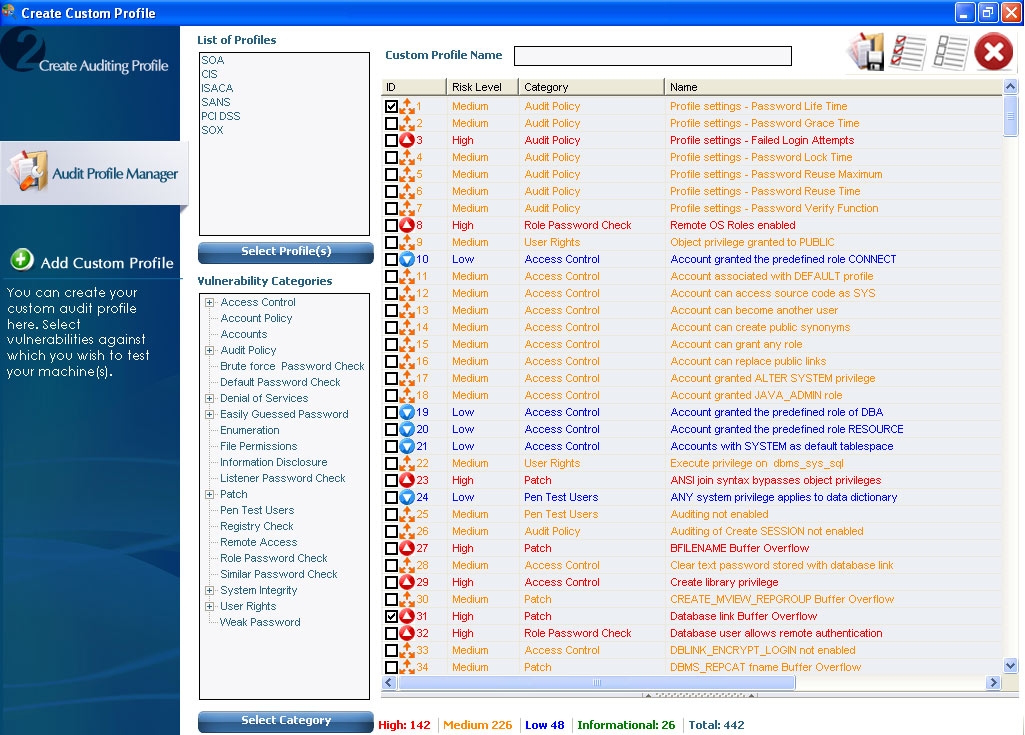Check the predefined role CONNECT checkbox
This screenshot has width=1025, height=735.
391,259
